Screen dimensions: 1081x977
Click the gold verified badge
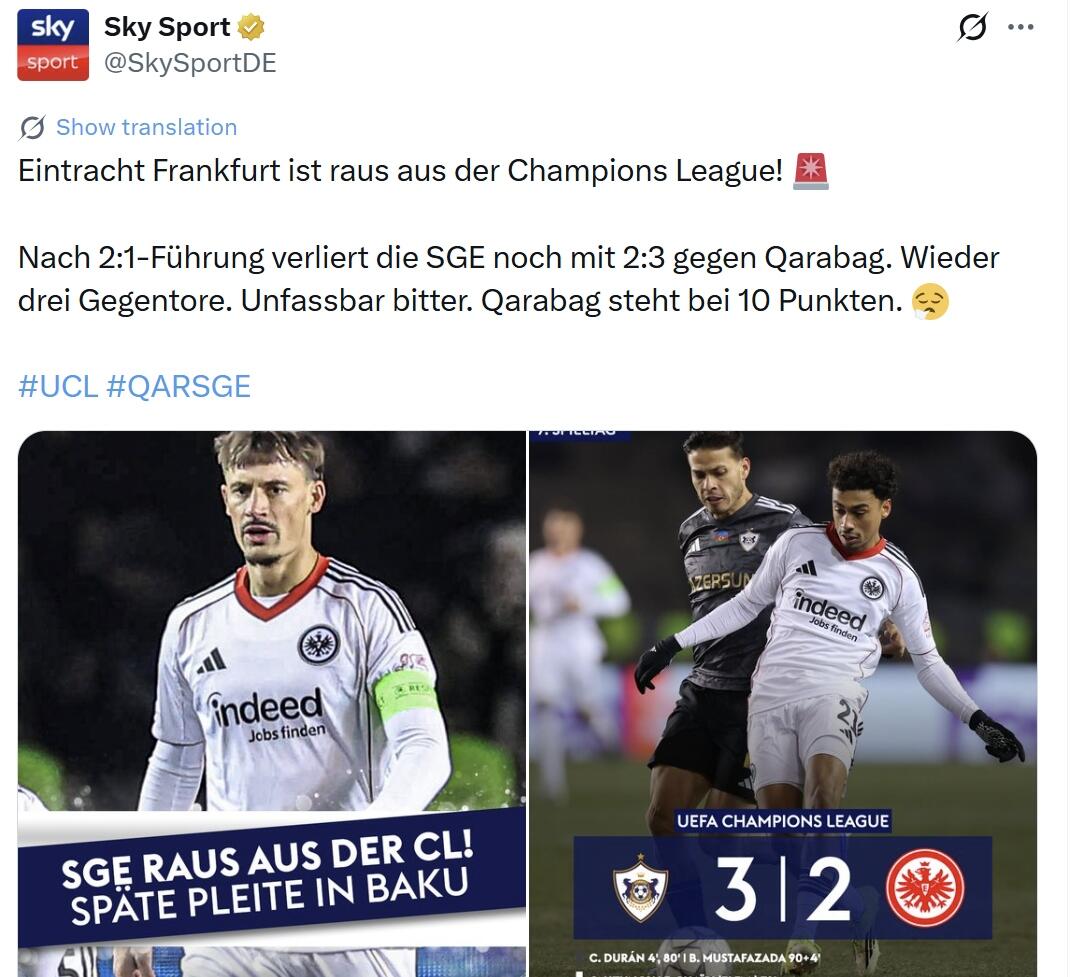tap(251, 27)
